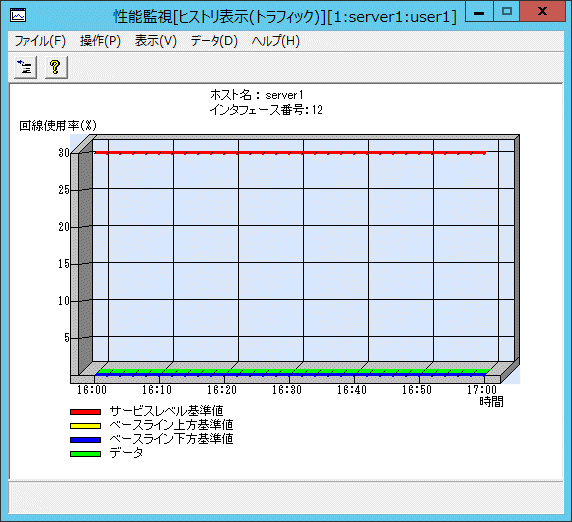Image resolution: width=572 pixels, height=522 pixels.
Task: Click the 16:20 time axis label
Action: click(x=222, y=390)
